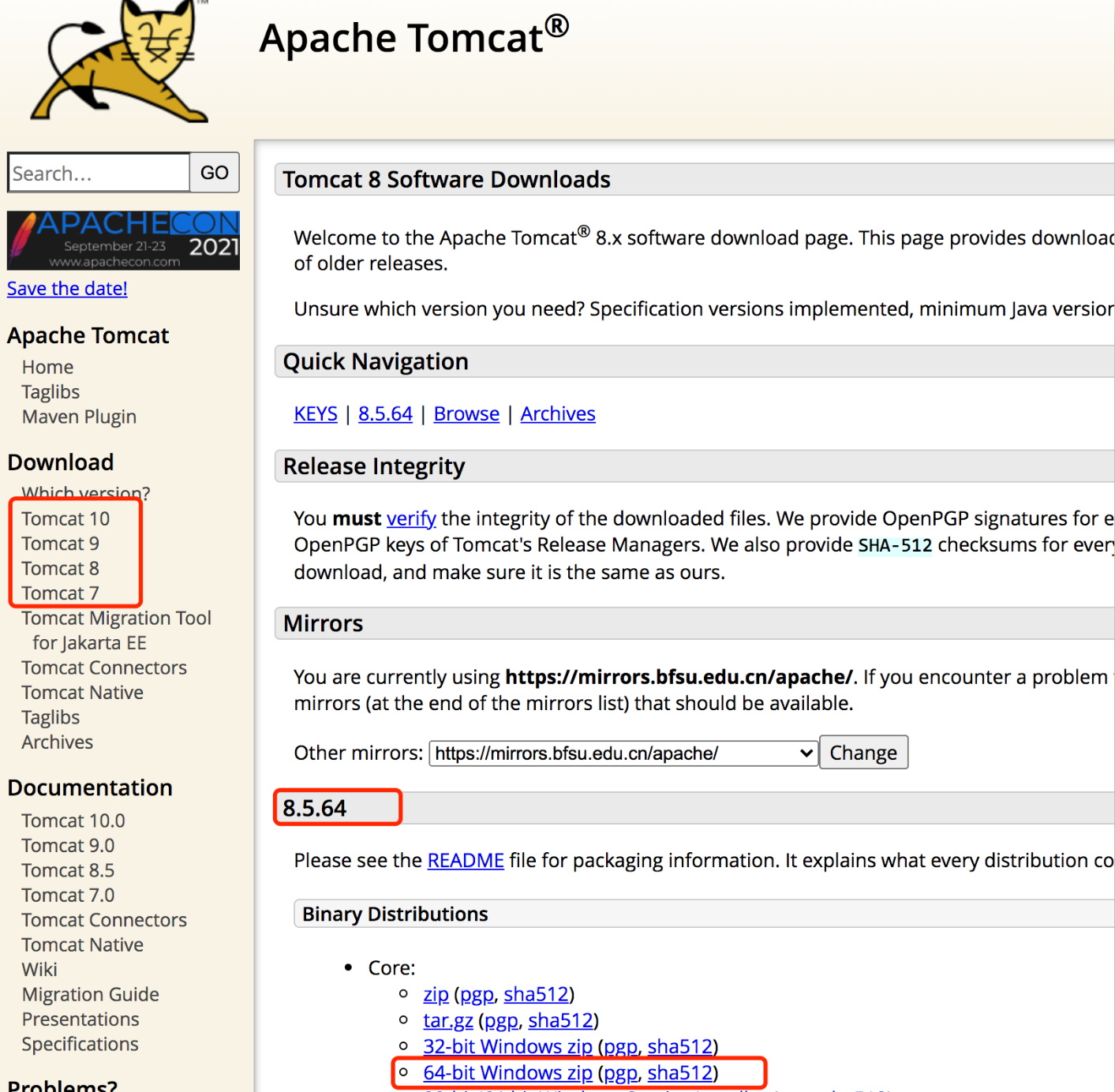Open sha512 checksum for 32-bit Windows zip
The height and width of the screenshot is (1092, 1115).
(x=680, y=1046)
